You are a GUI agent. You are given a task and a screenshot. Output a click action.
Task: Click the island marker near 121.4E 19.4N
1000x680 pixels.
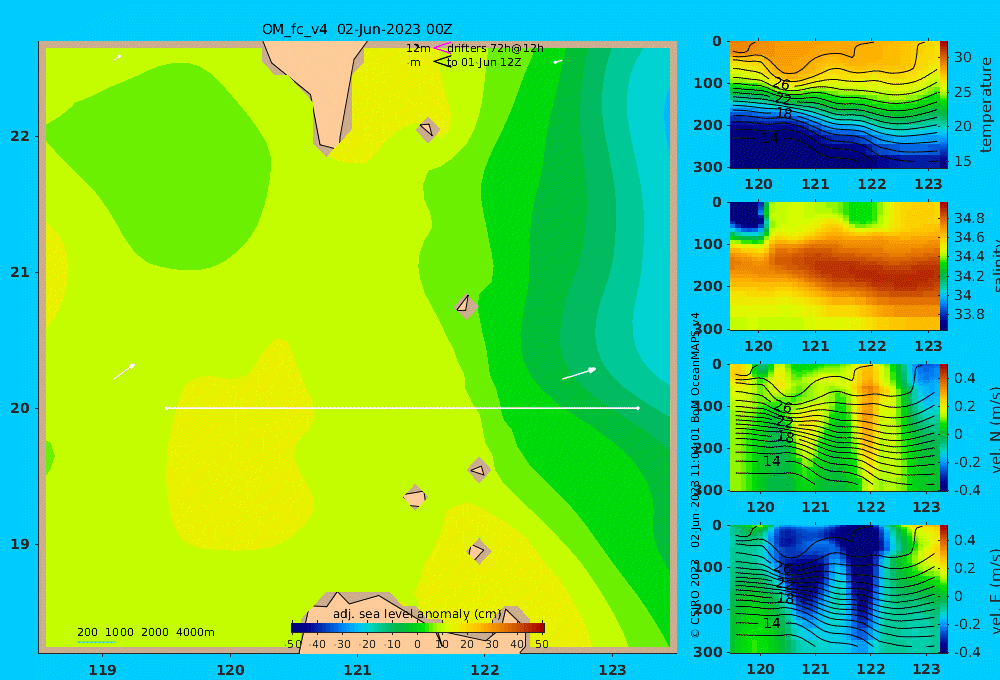pos(415,497)
